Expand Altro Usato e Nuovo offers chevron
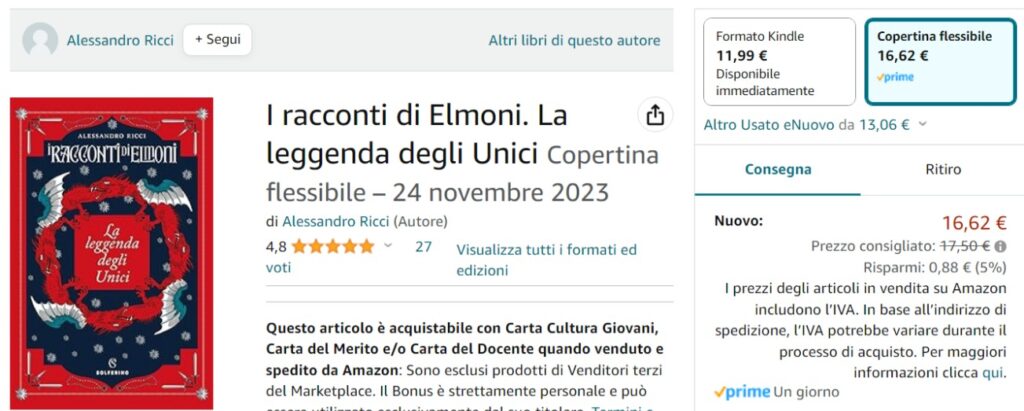 coord(922,124)
